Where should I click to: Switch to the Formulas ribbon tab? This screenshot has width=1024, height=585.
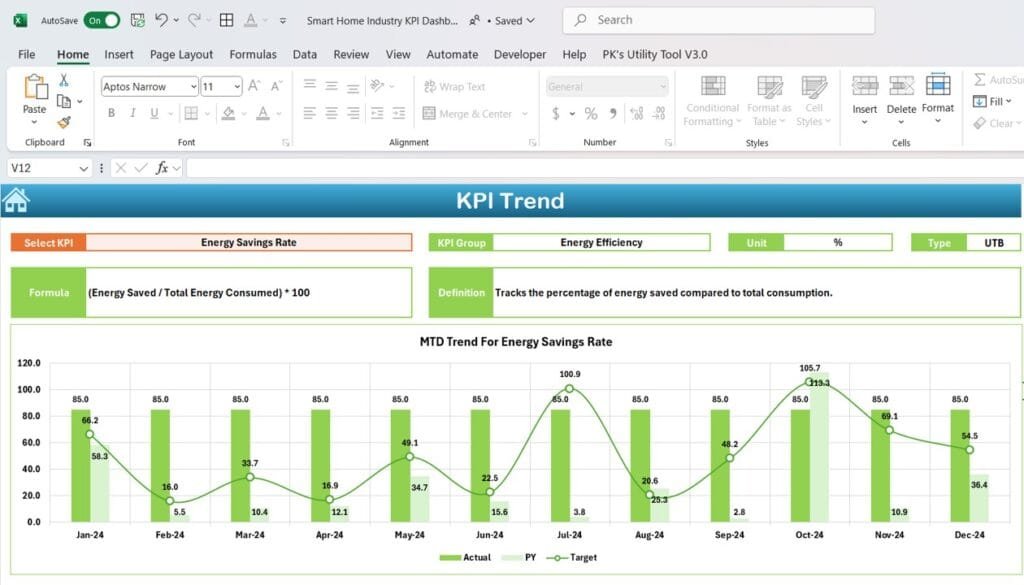point(253,54)
